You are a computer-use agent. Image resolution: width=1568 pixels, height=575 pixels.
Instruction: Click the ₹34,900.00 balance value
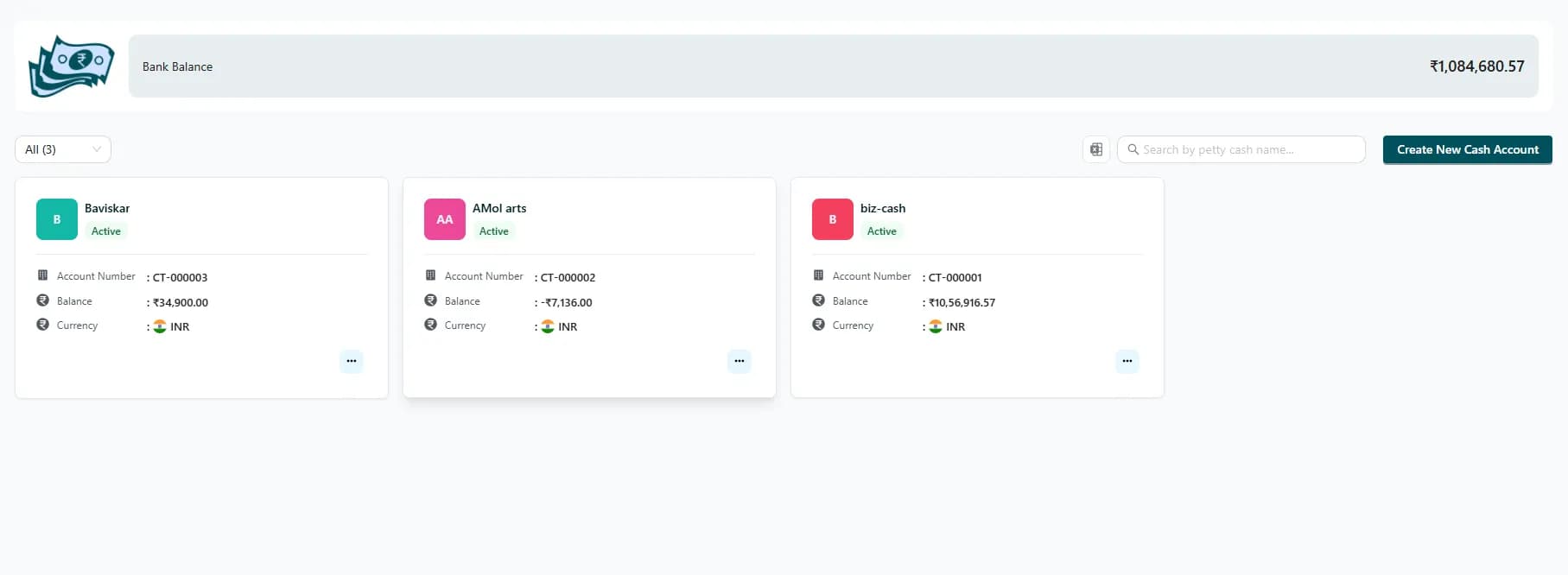click(x=181, y=302)
